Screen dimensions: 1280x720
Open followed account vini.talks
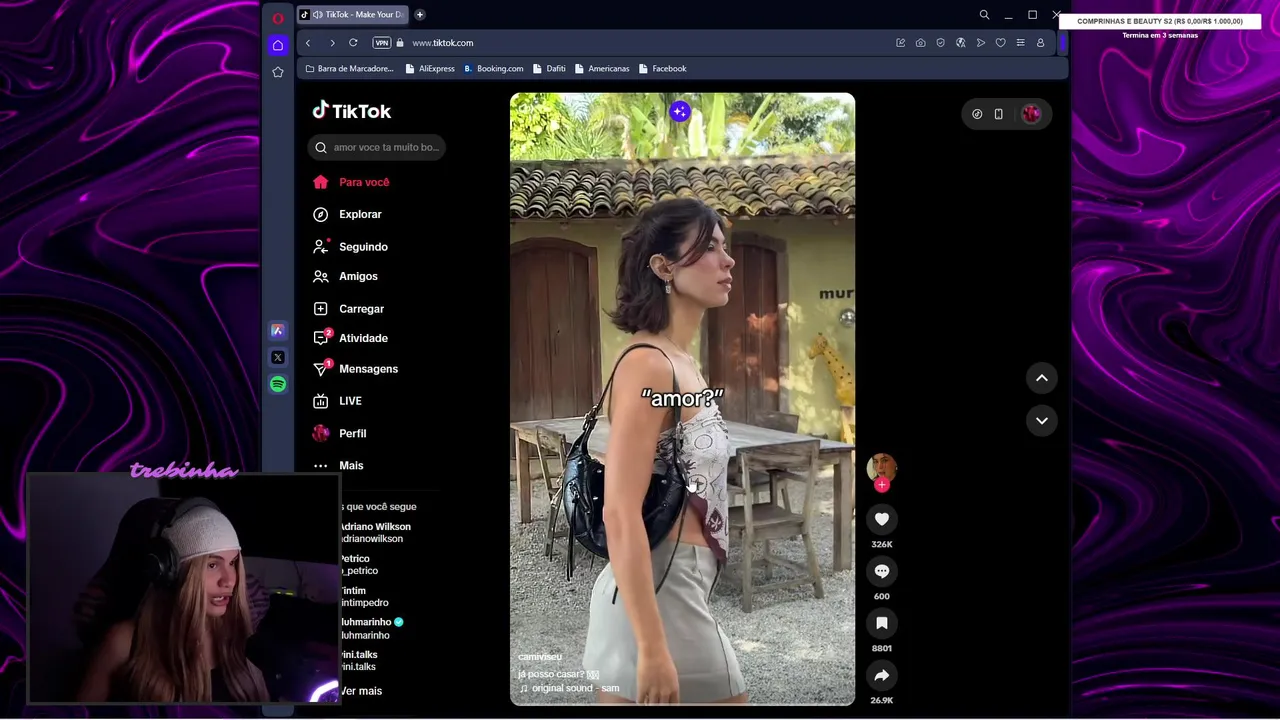358,660
